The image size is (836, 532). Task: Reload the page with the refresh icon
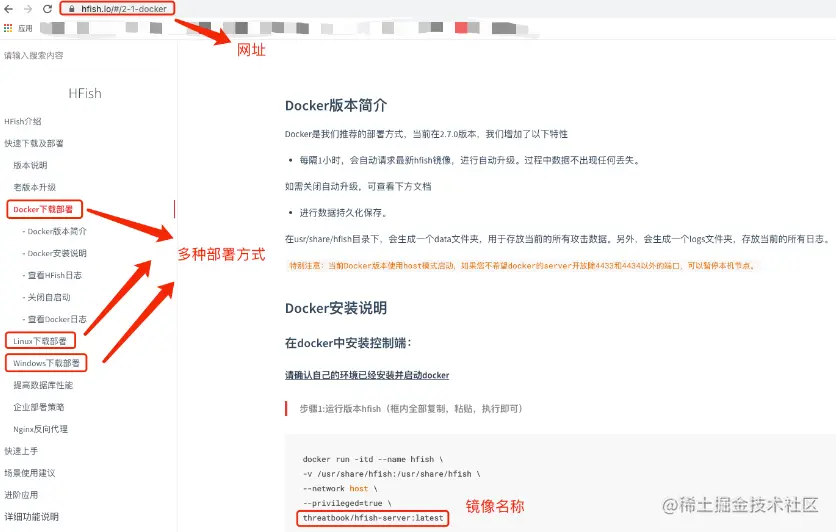[47, 9]
